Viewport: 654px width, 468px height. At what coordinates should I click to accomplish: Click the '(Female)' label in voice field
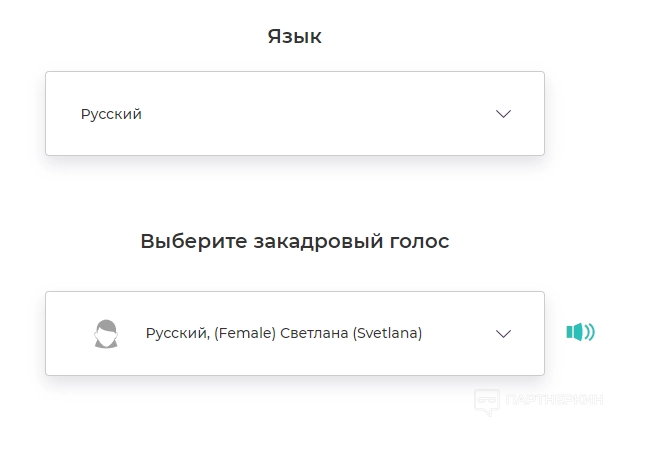click(x=244, y=334)
